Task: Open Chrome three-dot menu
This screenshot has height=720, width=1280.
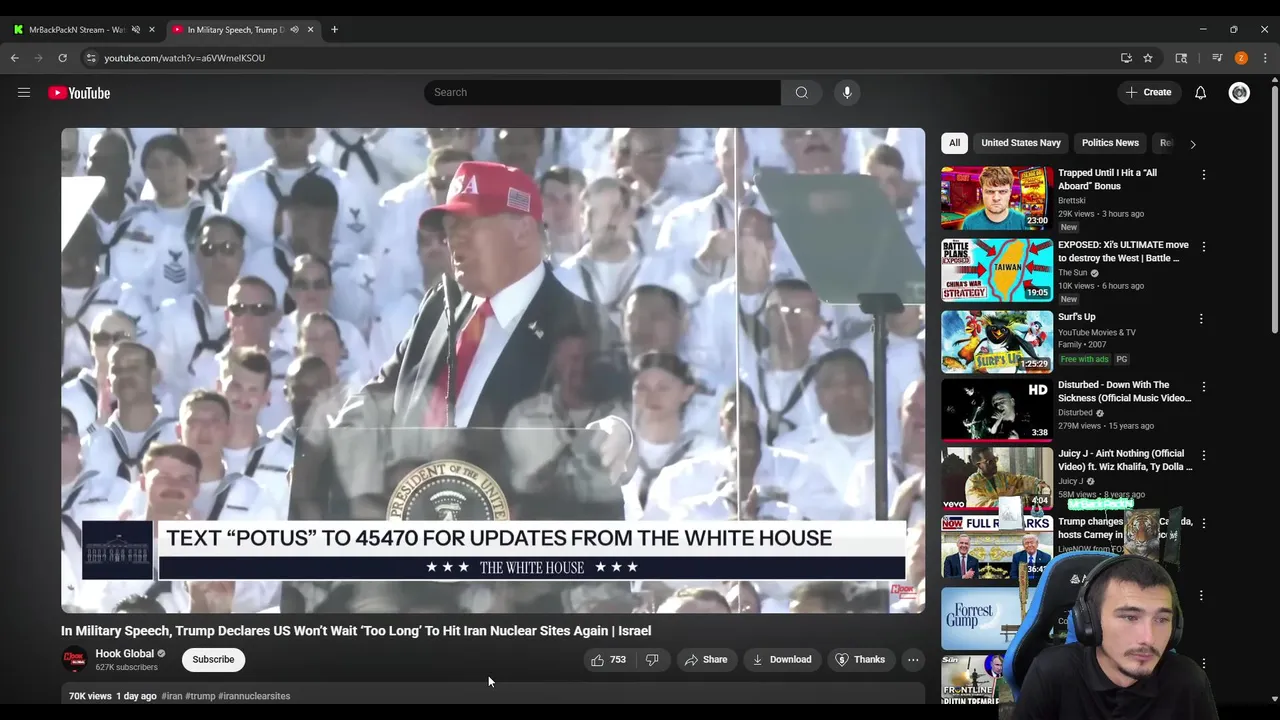Action: click(x=1265, y=58)
